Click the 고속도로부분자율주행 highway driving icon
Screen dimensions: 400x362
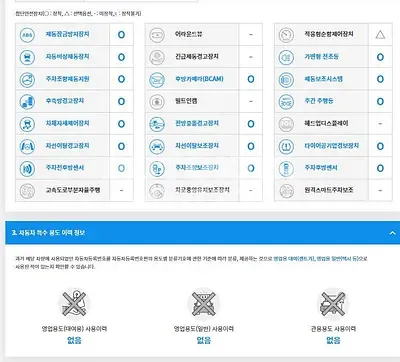pyautogui.click(x=27, y=191)
